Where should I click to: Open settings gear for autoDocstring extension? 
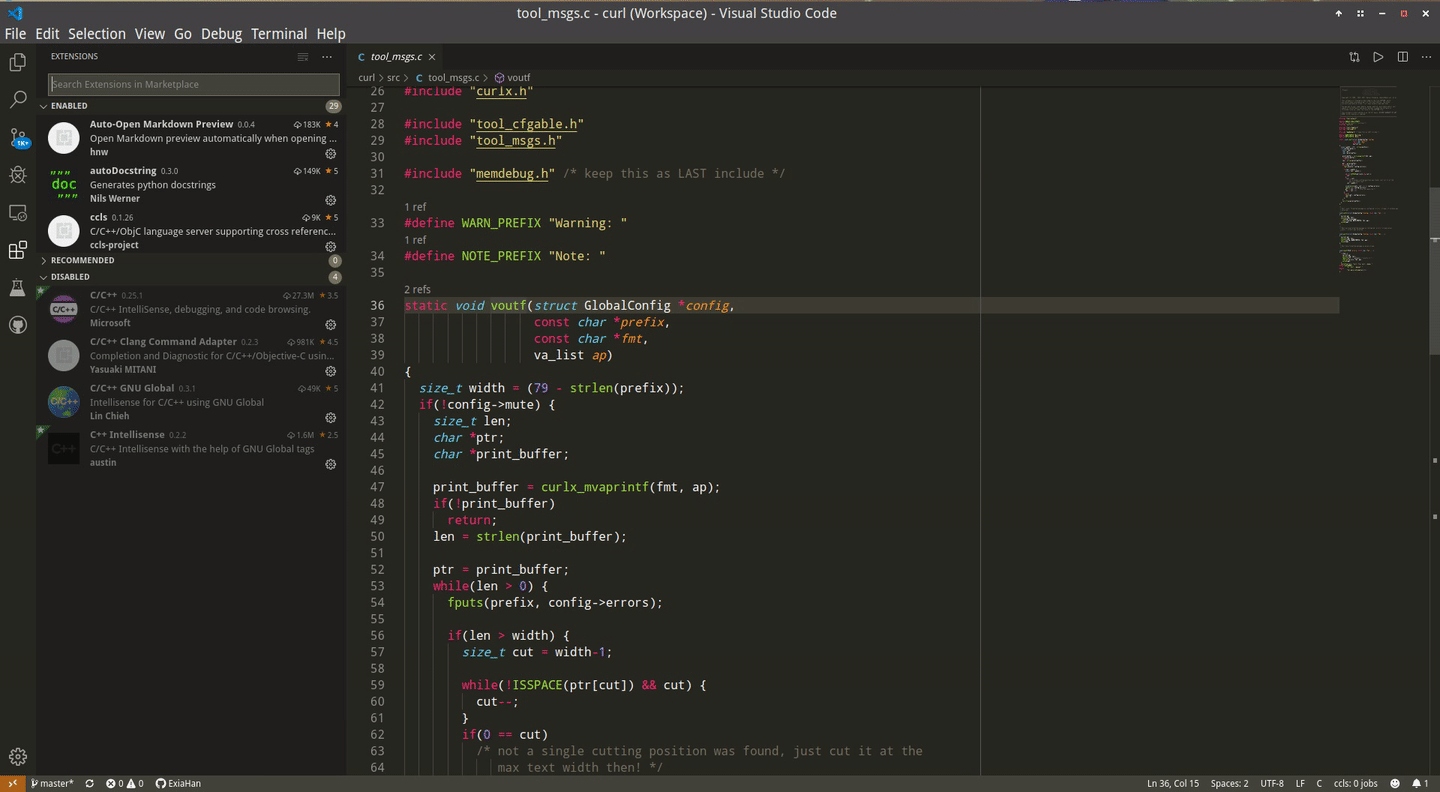330,200
